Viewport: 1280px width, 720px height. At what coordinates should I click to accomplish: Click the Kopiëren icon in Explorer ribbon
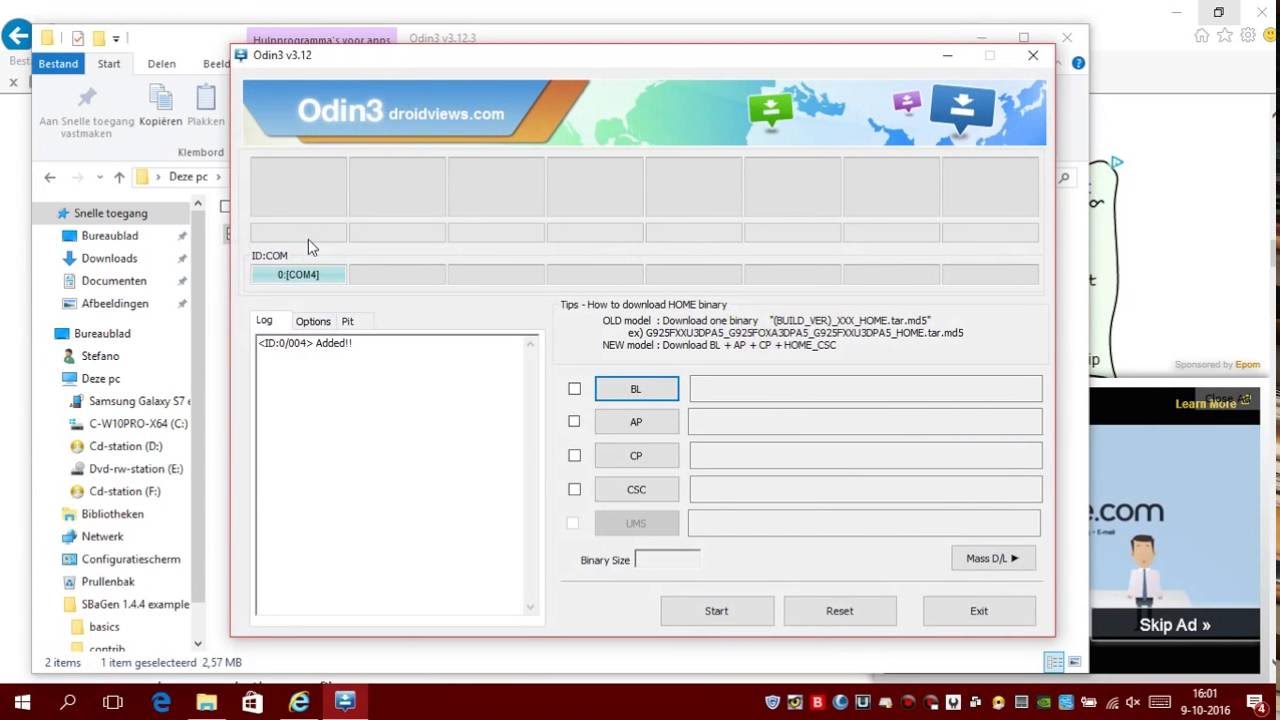click(160, 96)
